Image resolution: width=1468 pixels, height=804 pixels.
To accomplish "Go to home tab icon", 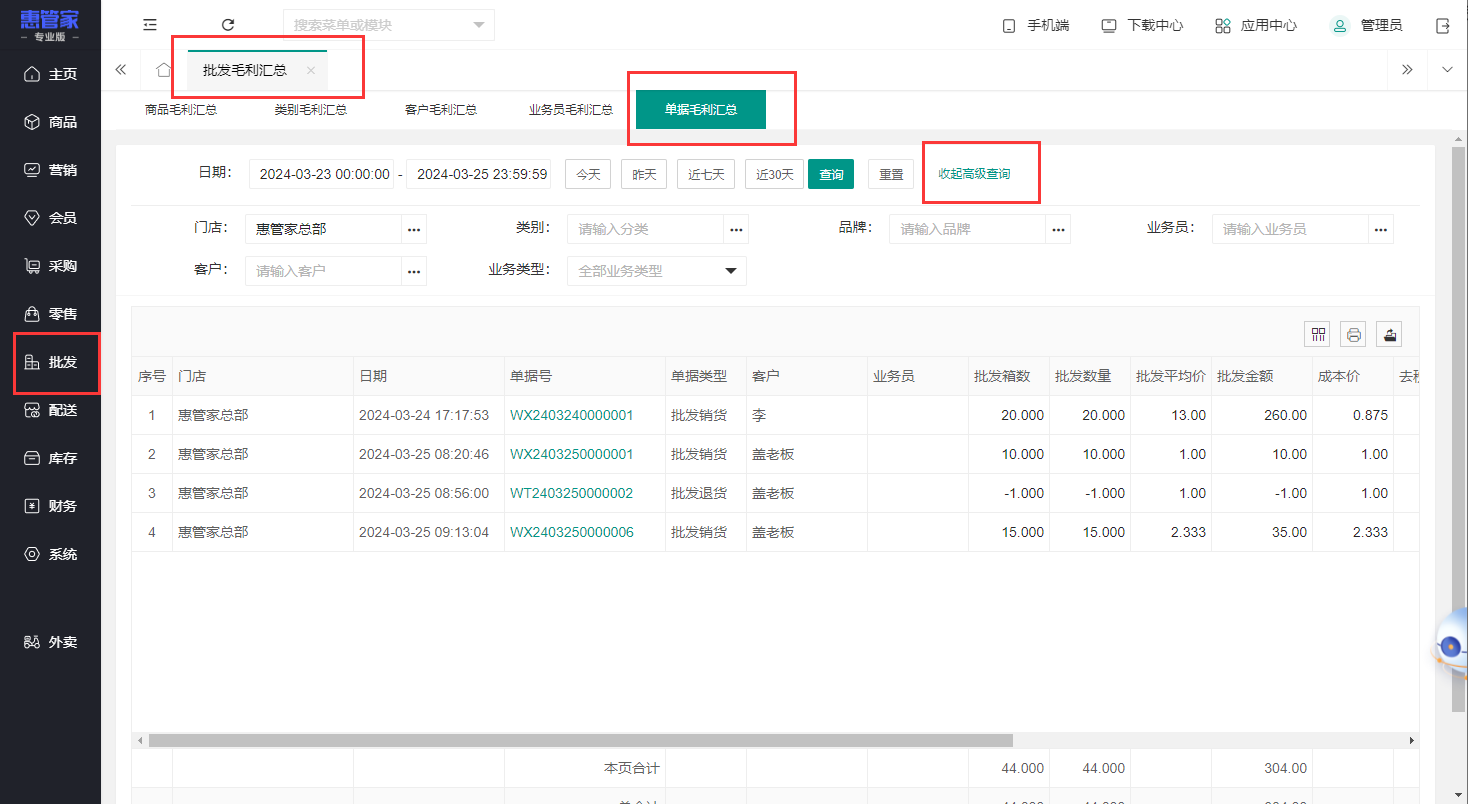I will pyautogui.click(x=164, y=70).
